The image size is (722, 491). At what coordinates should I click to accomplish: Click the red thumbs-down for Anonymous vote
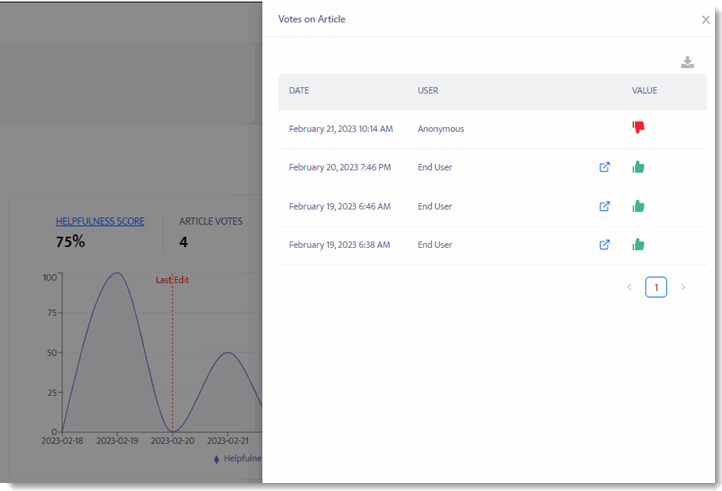[638, 127]
